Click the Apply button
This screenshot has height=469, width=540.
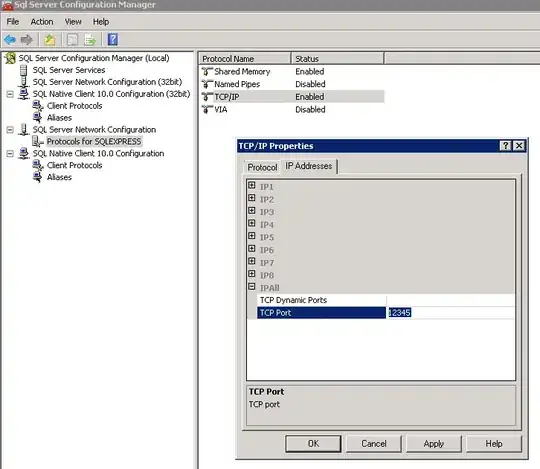pyautogui.click(x=434, y=444)
